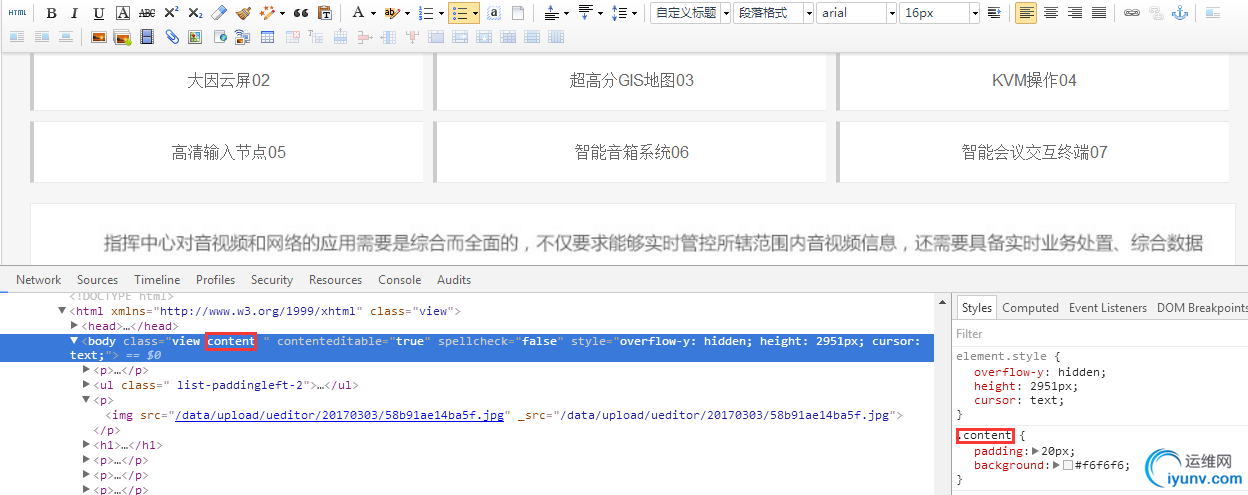This screenshot has height=495, width=1248.
Task: Insert a single image
Action: tap(99, 37)
